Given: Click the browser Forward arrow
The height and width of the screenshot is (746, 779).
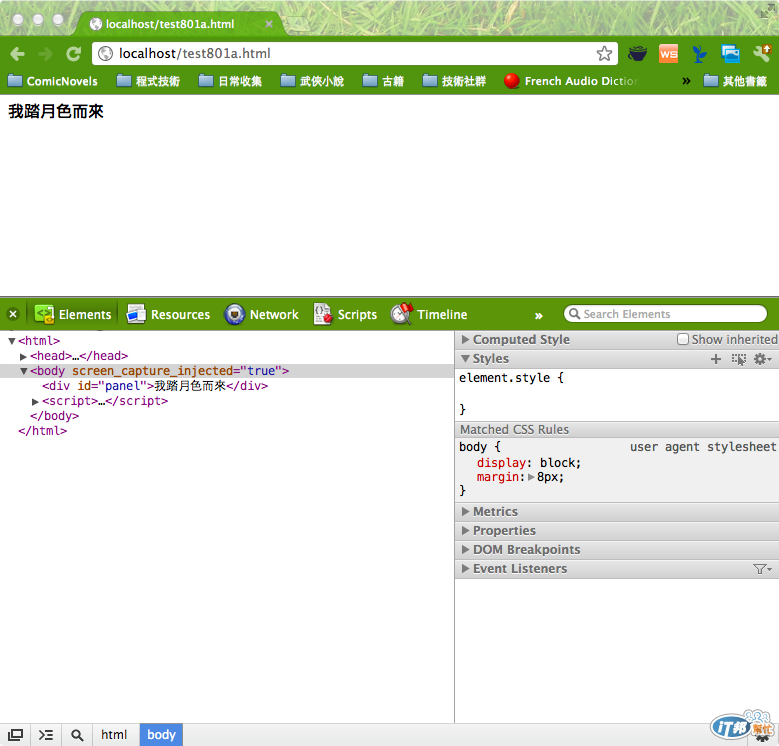Looking at the screenshot, I should [46, 54].
